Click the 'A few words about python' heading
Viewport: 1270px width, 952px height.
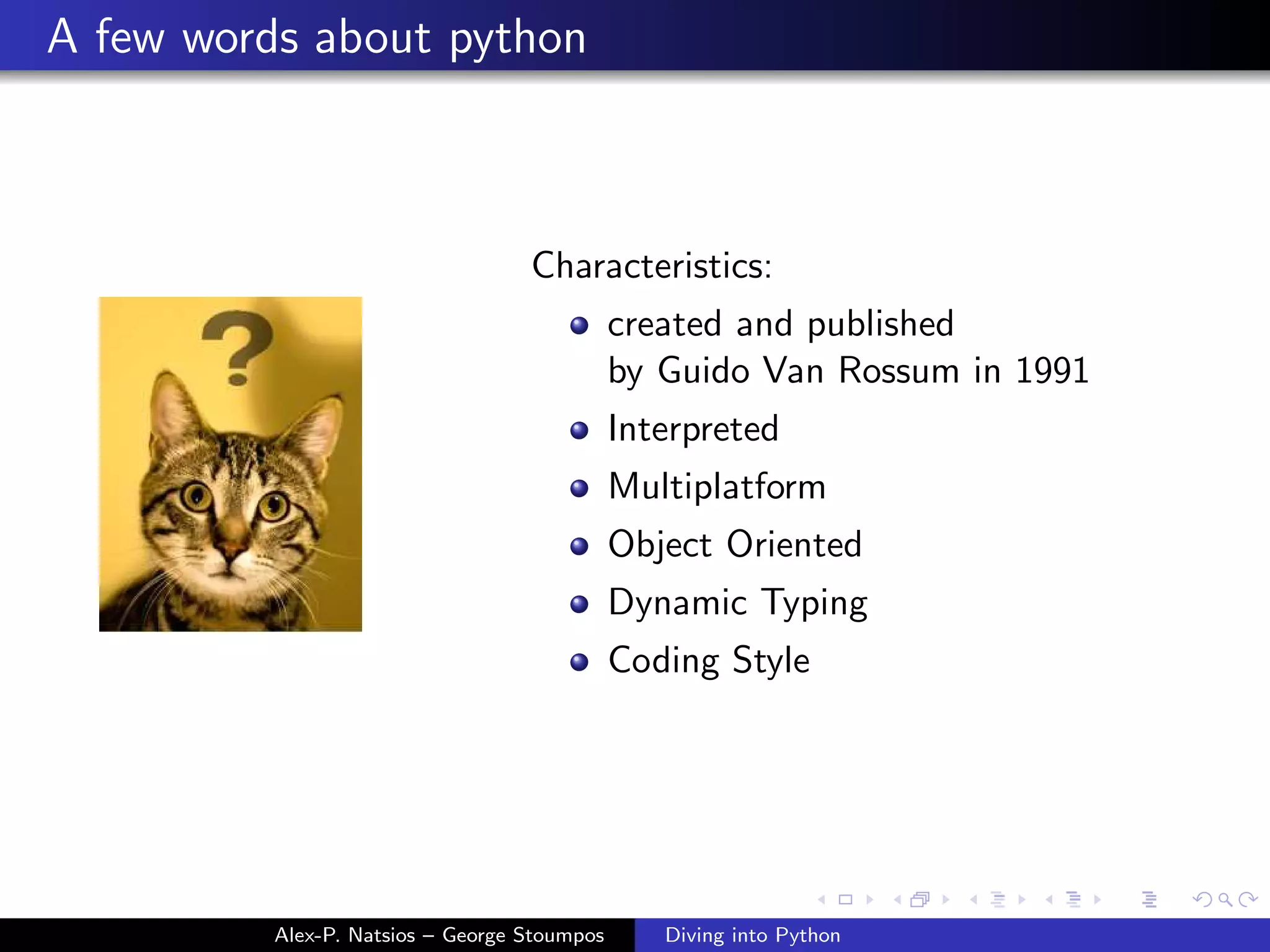(x=317, y=37)
